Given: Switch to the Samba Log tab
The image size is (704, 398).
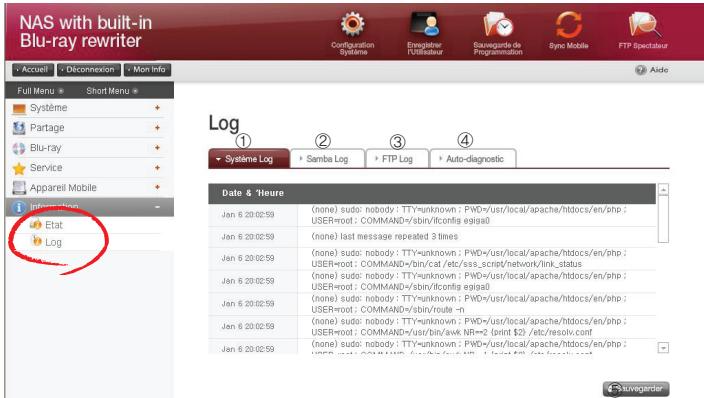Looking at the screenshot, I should (327, 159).
